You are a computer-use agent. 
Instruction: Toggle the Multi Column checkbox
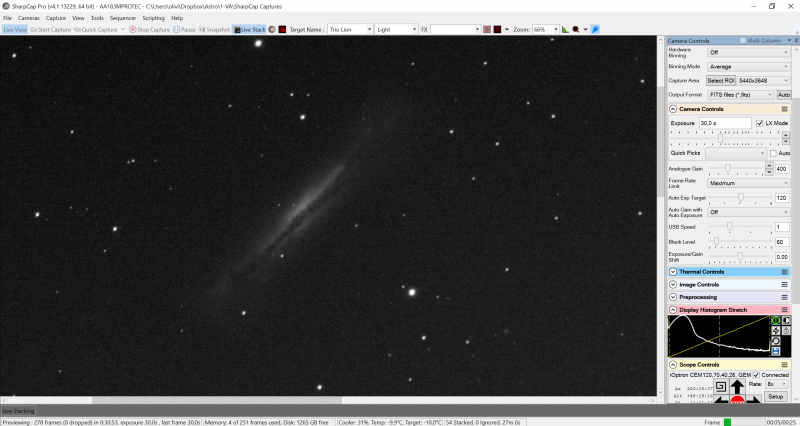(x=743, y=40)
